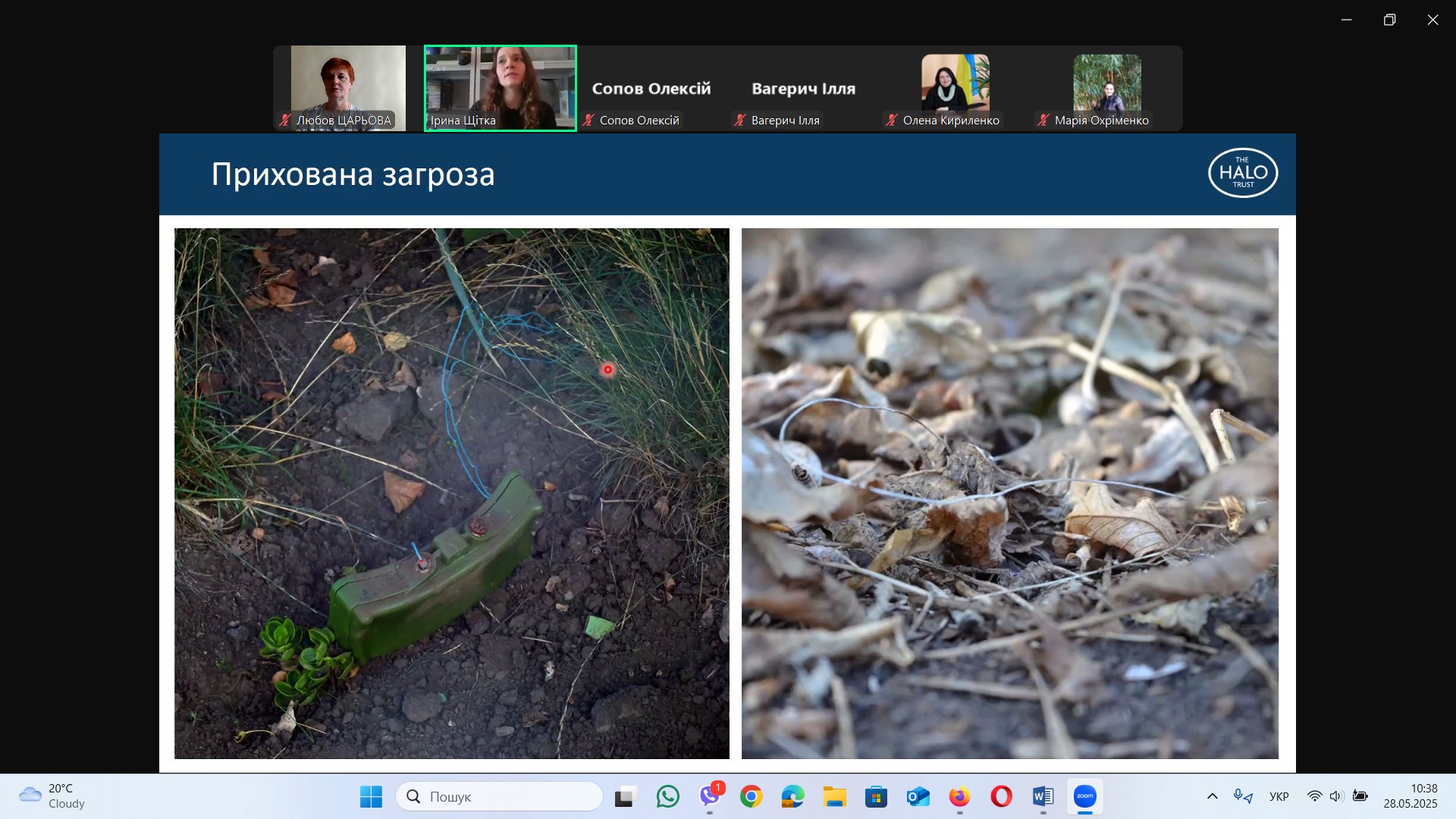Click the Zoom app taskbar icon

click(x=1084, y=796)
